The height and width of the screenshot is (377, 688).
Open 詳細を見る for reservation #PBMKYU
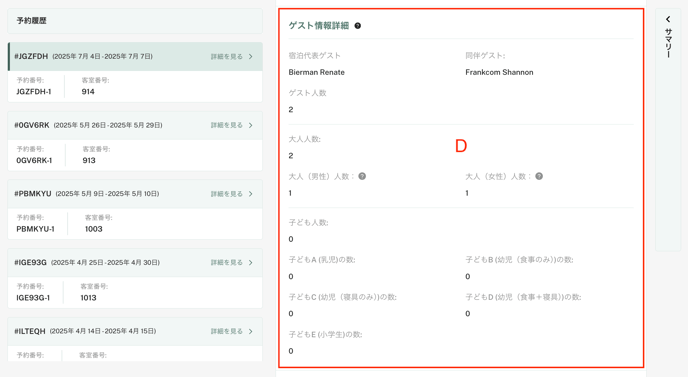[226, 194]
